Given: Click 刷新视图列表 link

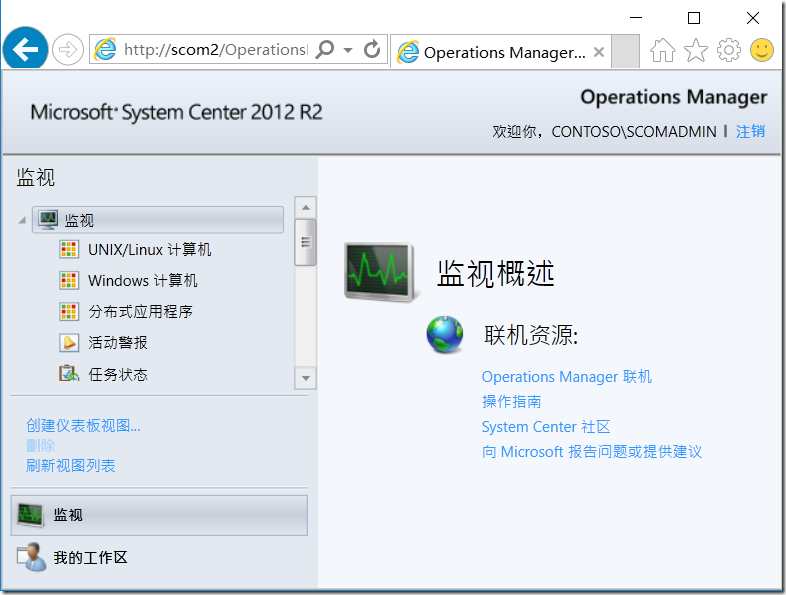Looking at the screenshot, I should tap(71, 466).
